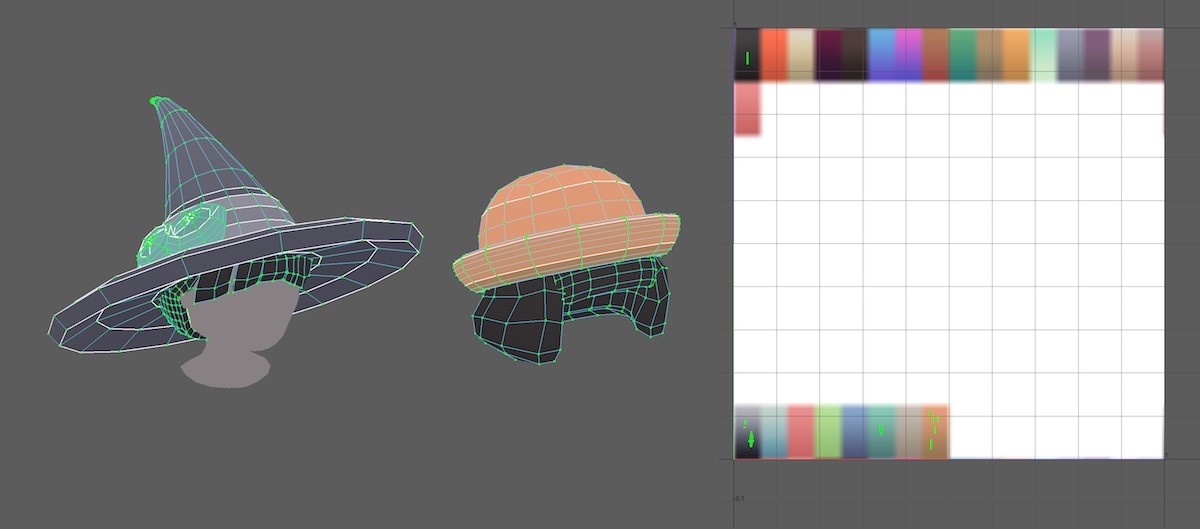
Task: Select the orange dome of the bowler hat
Action: 560,207
